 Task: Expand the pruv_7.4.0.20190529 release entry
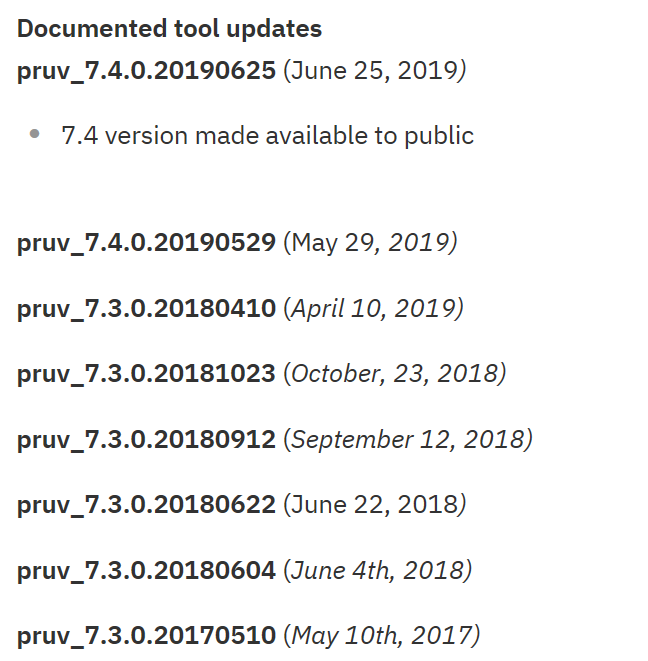click(x=146, y=242)
